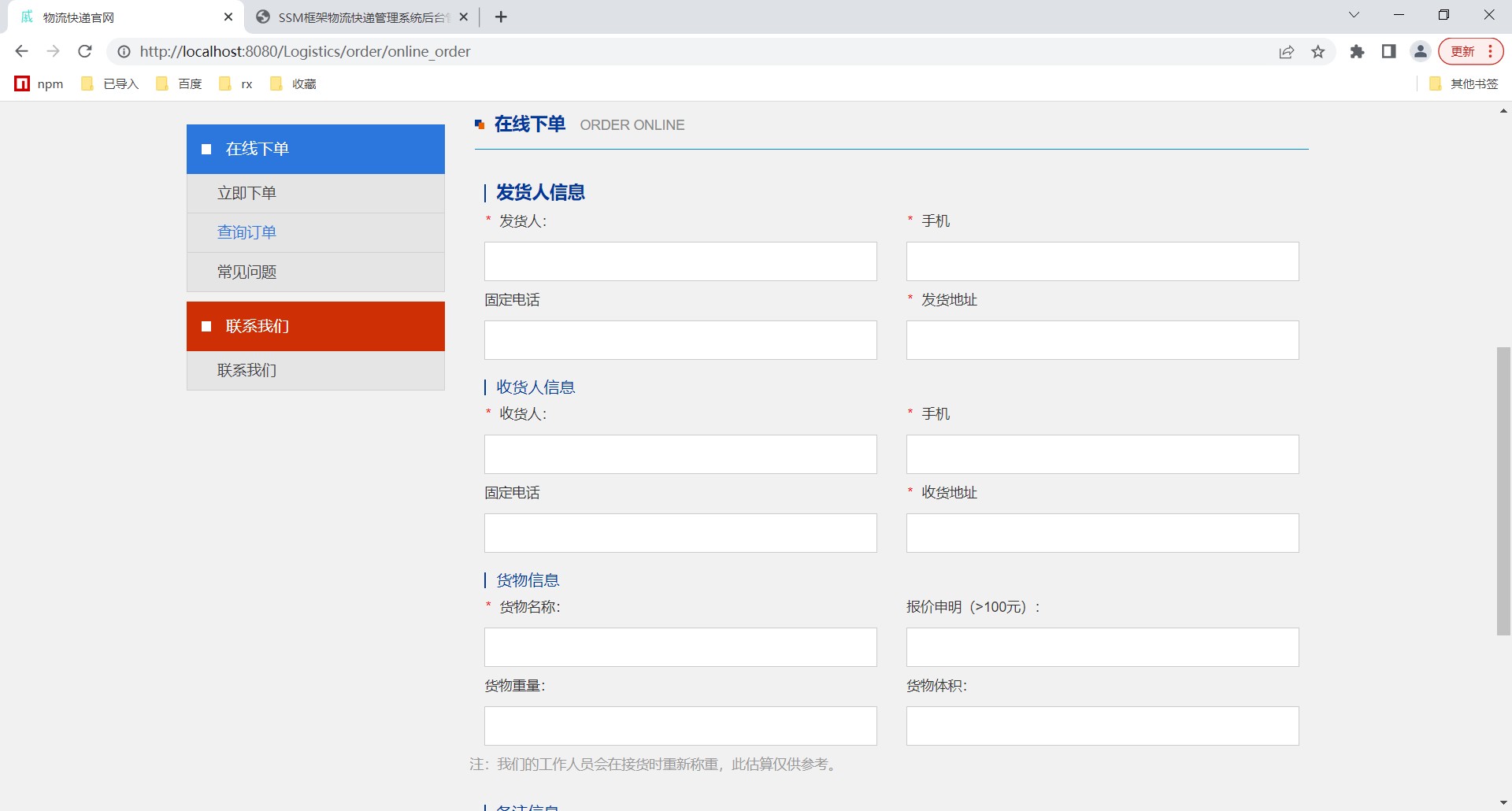Image resolution: width=1512 pixels, height=811 pixels.
Task: Select 查询订单 in the sidebar
Action: pos(246,232)
